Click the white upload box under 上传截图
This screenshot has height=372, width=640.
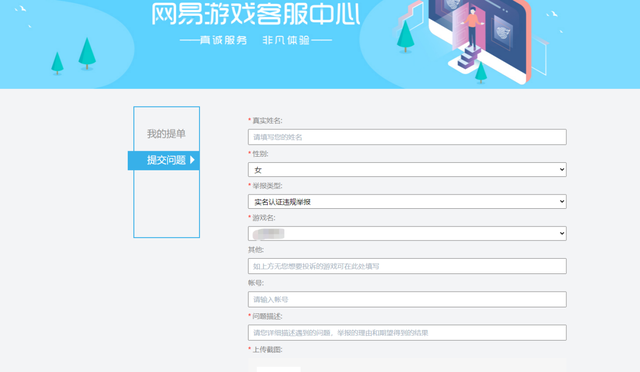pyautogui.click(x=279, y=369)
